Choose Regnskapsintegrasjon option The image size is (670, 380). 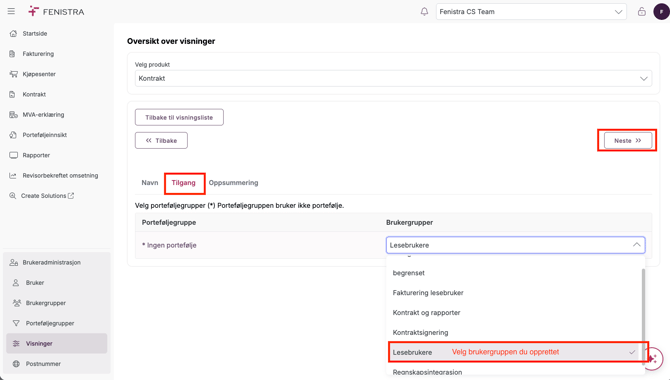pyautogui.click(x=514, y=371)
